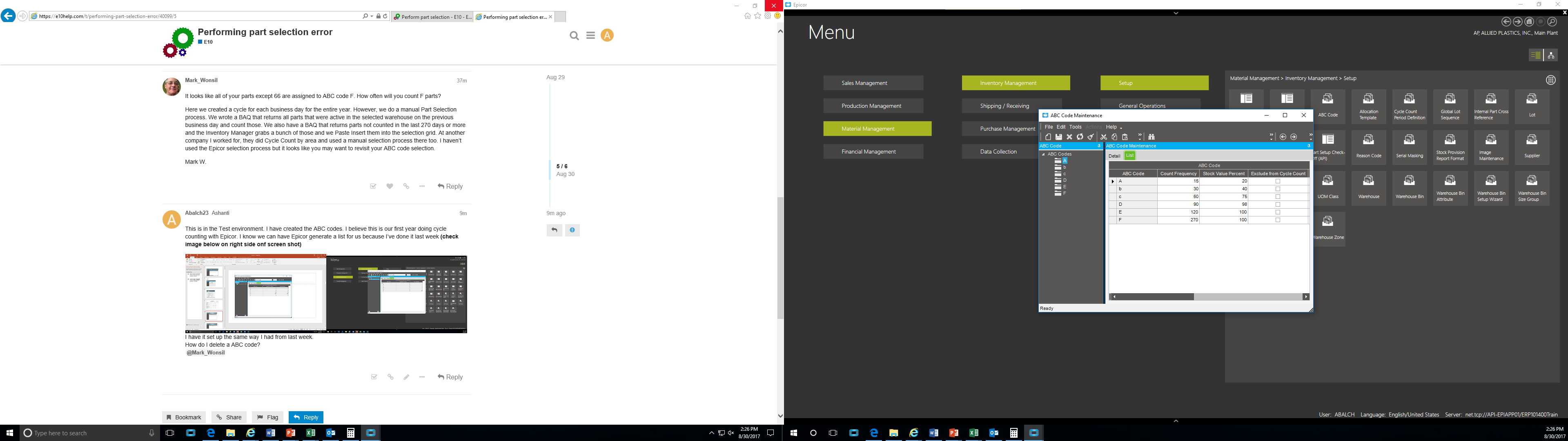Check Exclude from Cycle Count for row F

click(1278, 220)
